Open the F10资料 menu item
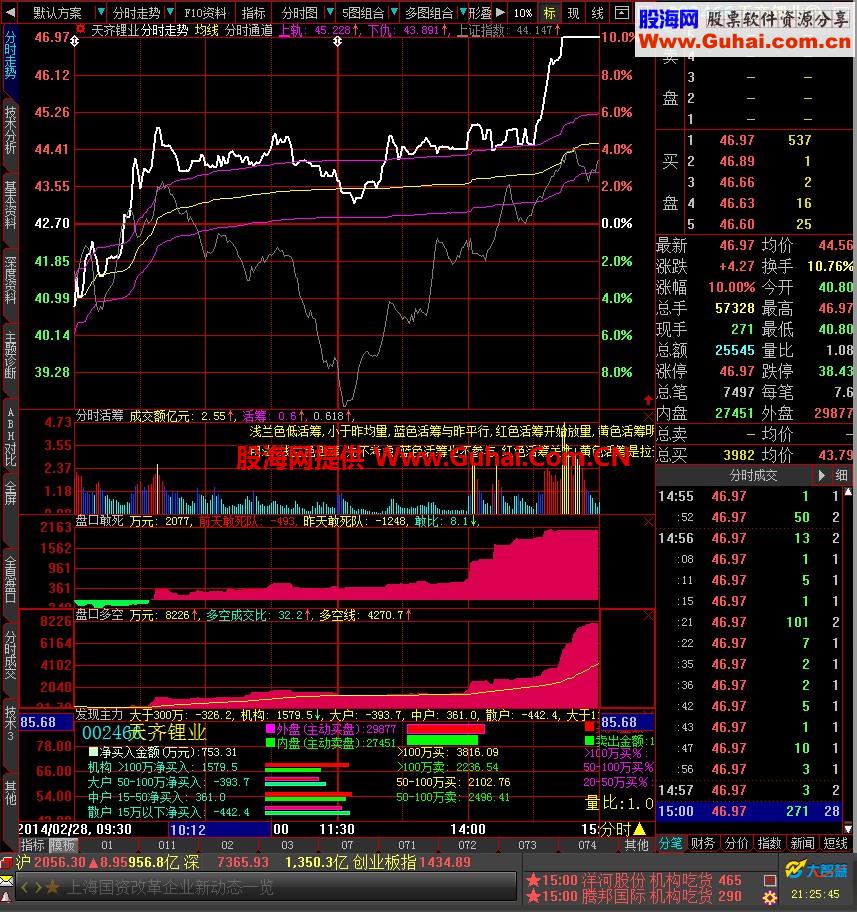Screen dimensions: 857x912 [x=205, y=12]
